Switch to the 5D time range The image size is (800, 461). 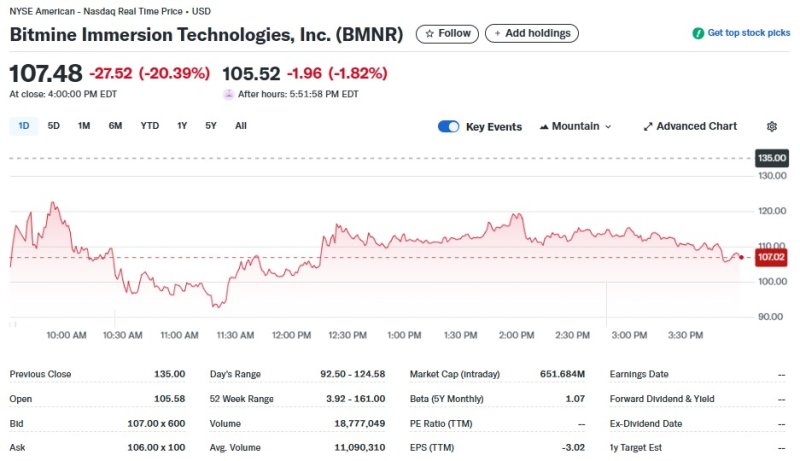(x=54, y=126)
